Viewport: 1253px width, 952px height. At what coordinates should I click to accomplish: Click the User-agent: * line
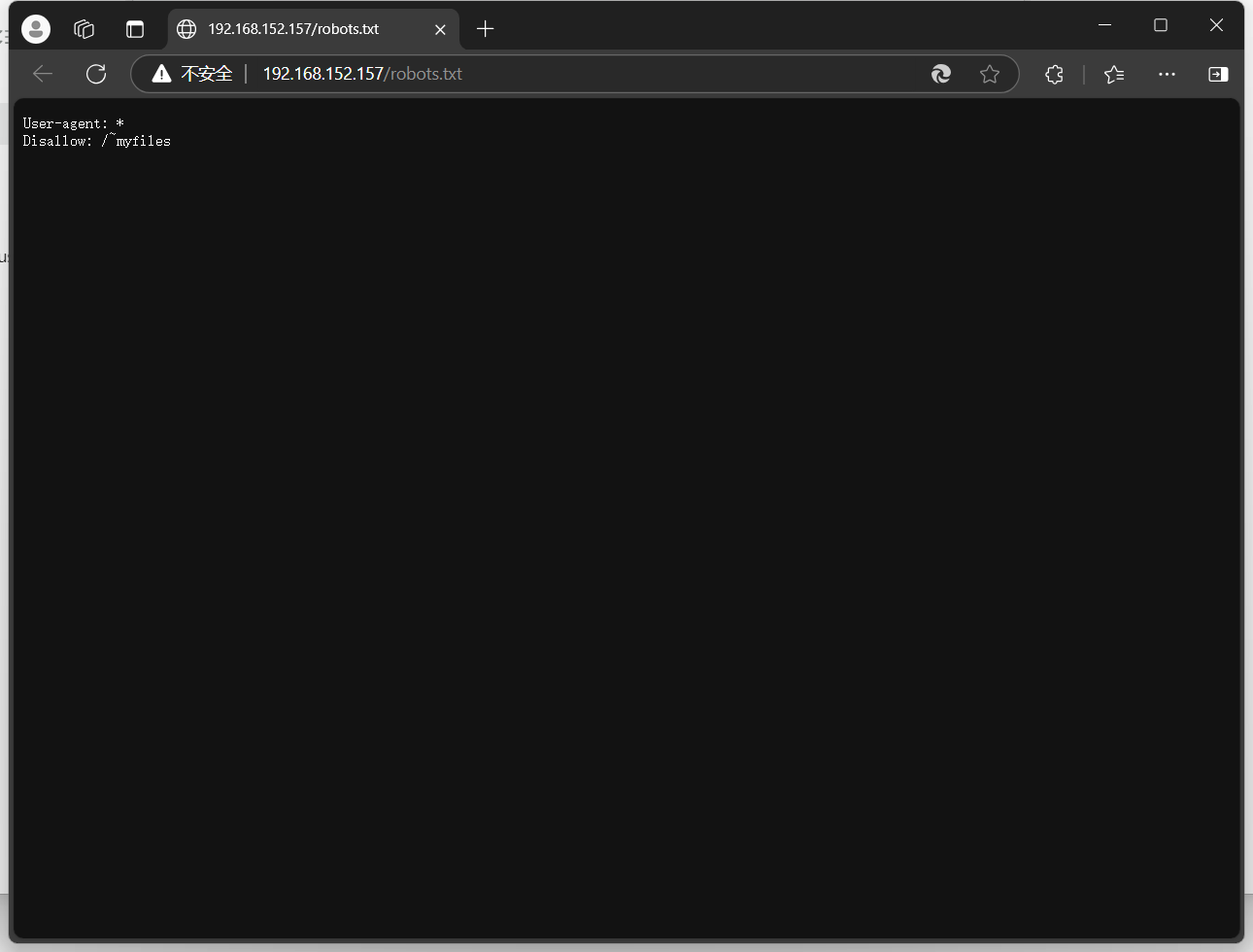coord(74,123)
